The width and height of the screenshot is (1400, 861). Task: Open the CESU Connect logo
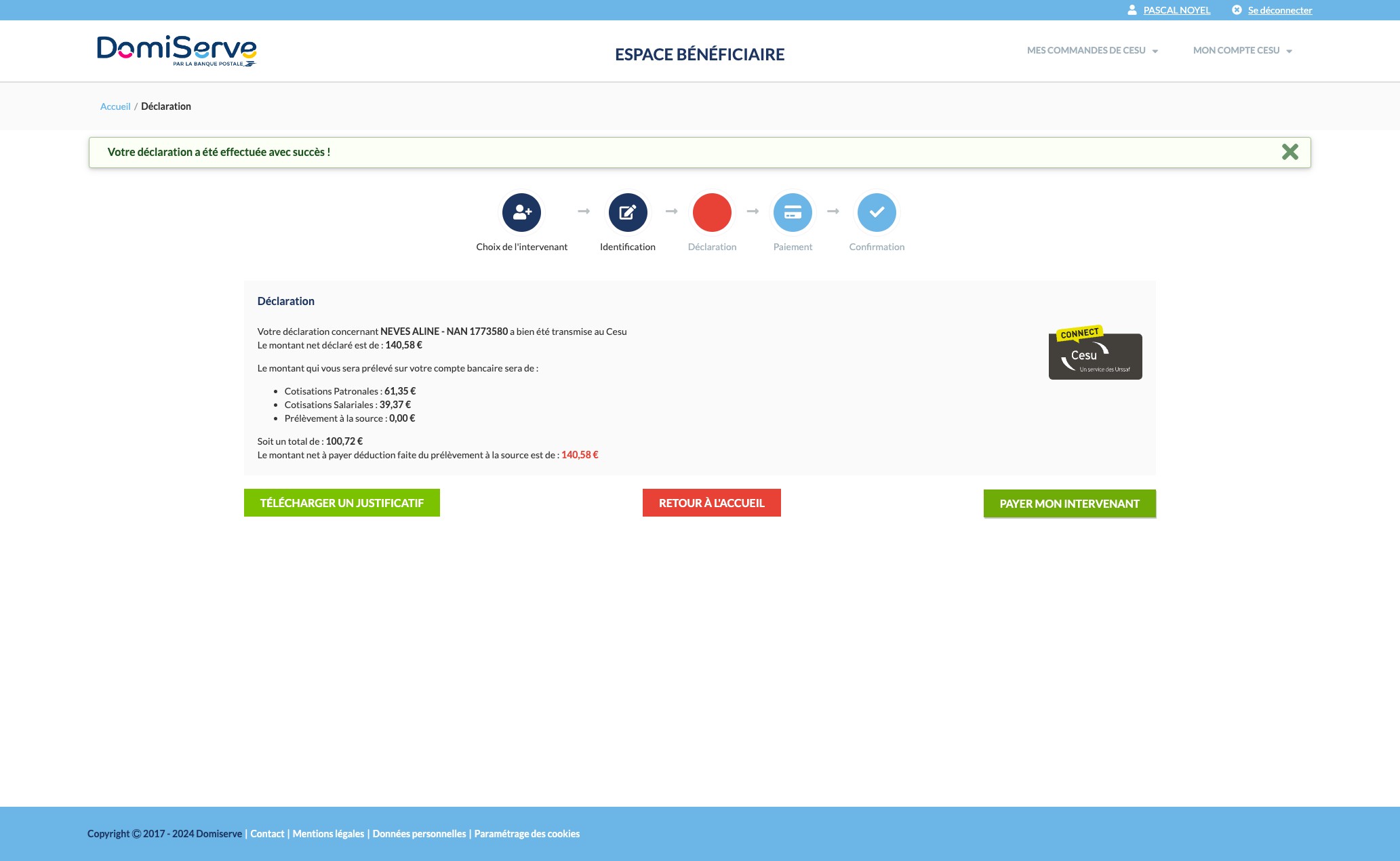(x=1095, y=355)
